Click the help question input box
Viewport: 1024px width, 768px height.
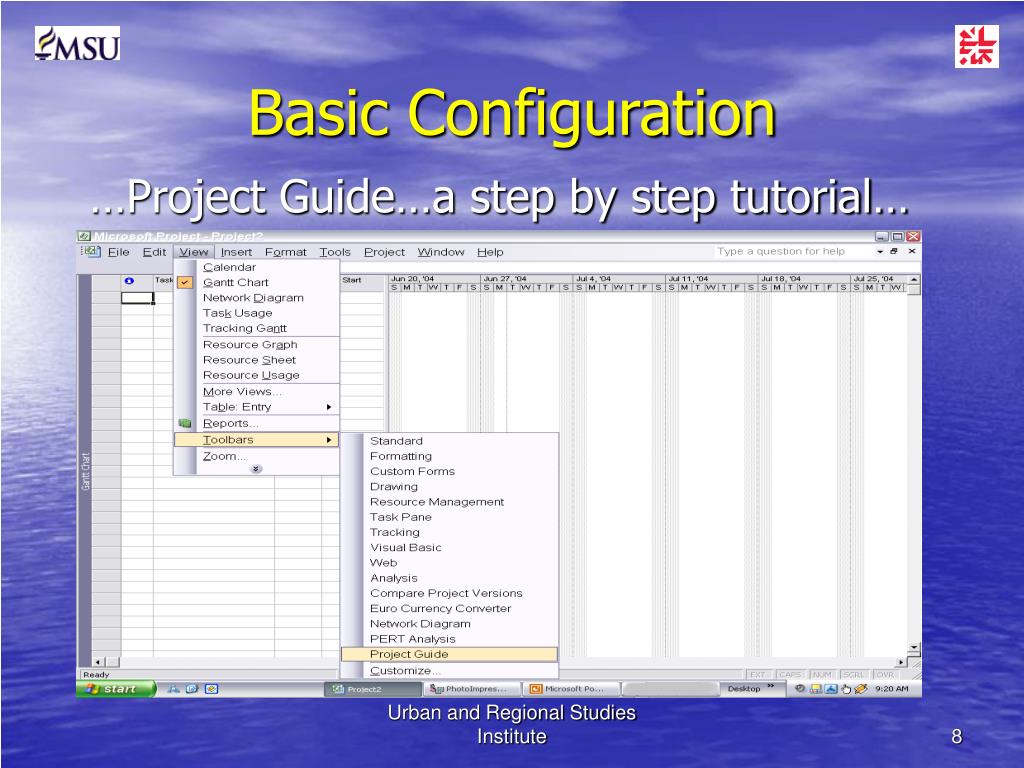coord(792,251)
